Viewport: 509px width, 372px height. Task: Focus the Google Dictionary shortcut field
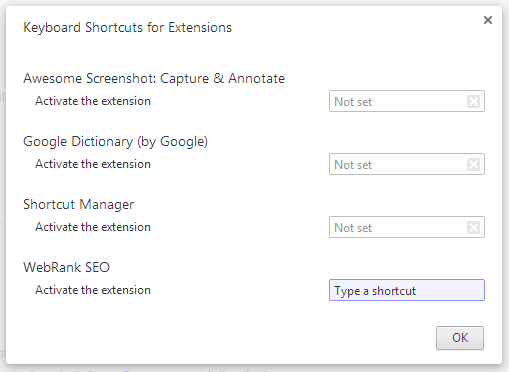(407, 164)
